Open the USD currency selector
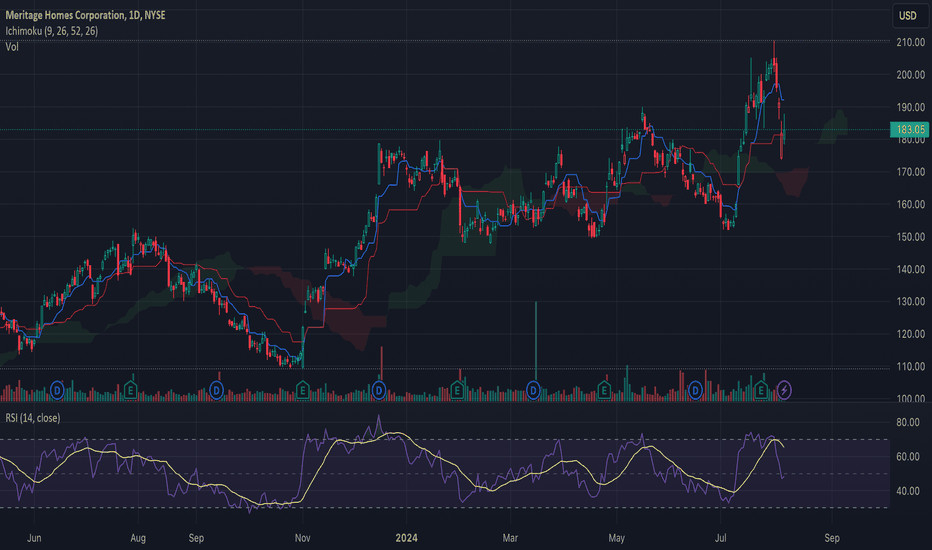932x550 pixels. click(909, 15)
